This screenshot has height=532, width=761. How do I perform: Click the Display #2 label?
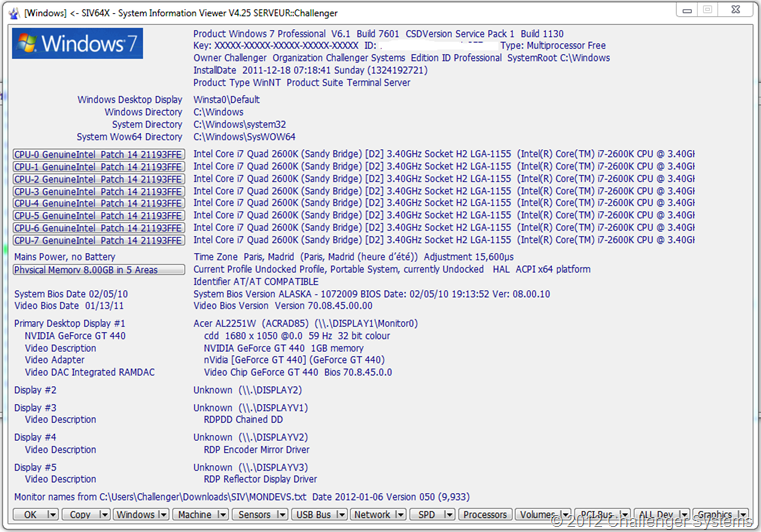point(35,390)
